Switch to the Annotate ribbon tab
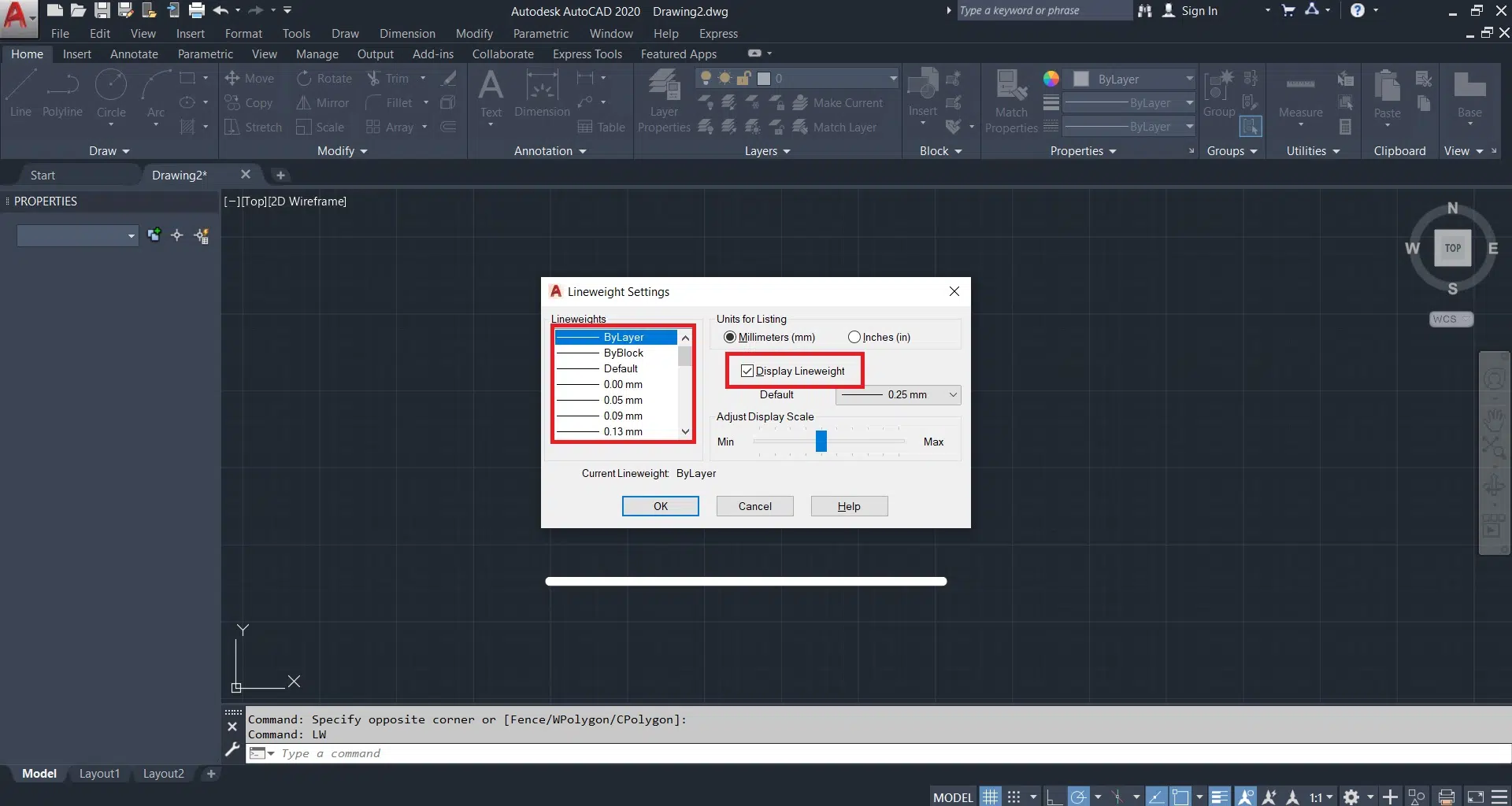The width and height of the screenshot is (1512, 806). click(x=134, y=54)
